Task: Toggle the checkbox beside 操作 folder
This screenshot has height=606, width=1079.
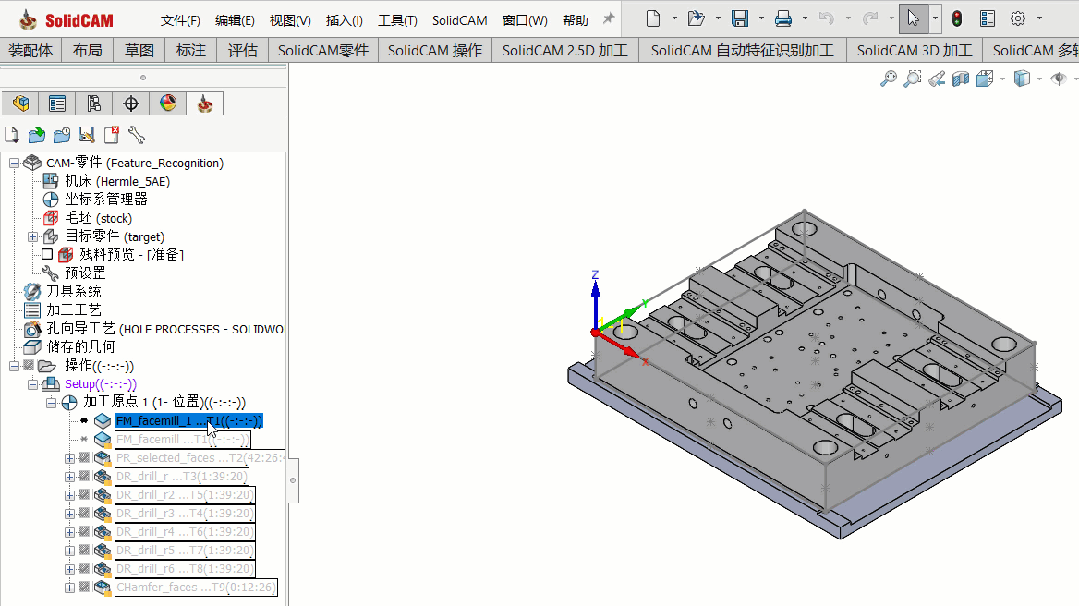Action: coord(28,365)
